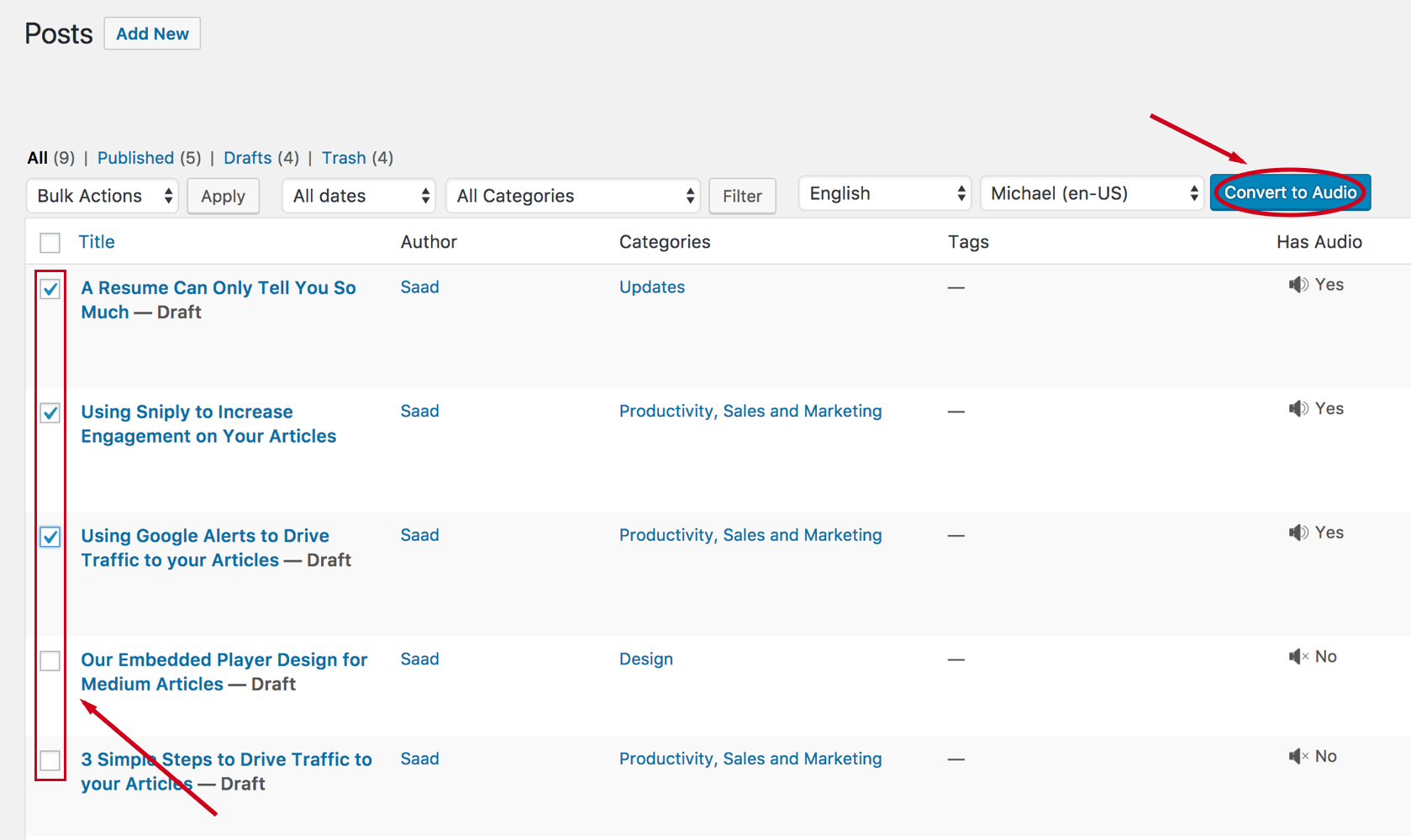Open the Updates category link
1411x840 pixels.
652,287
